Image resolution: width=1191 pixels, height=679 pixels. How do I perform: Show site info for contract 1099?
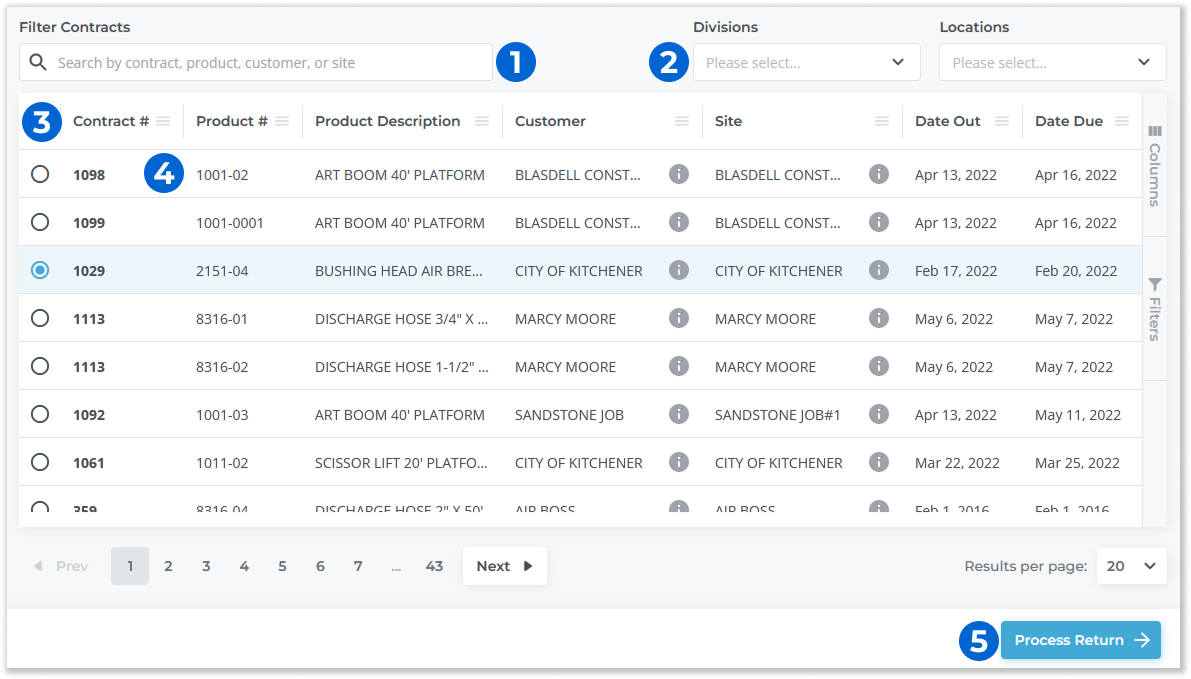point(879,222)
